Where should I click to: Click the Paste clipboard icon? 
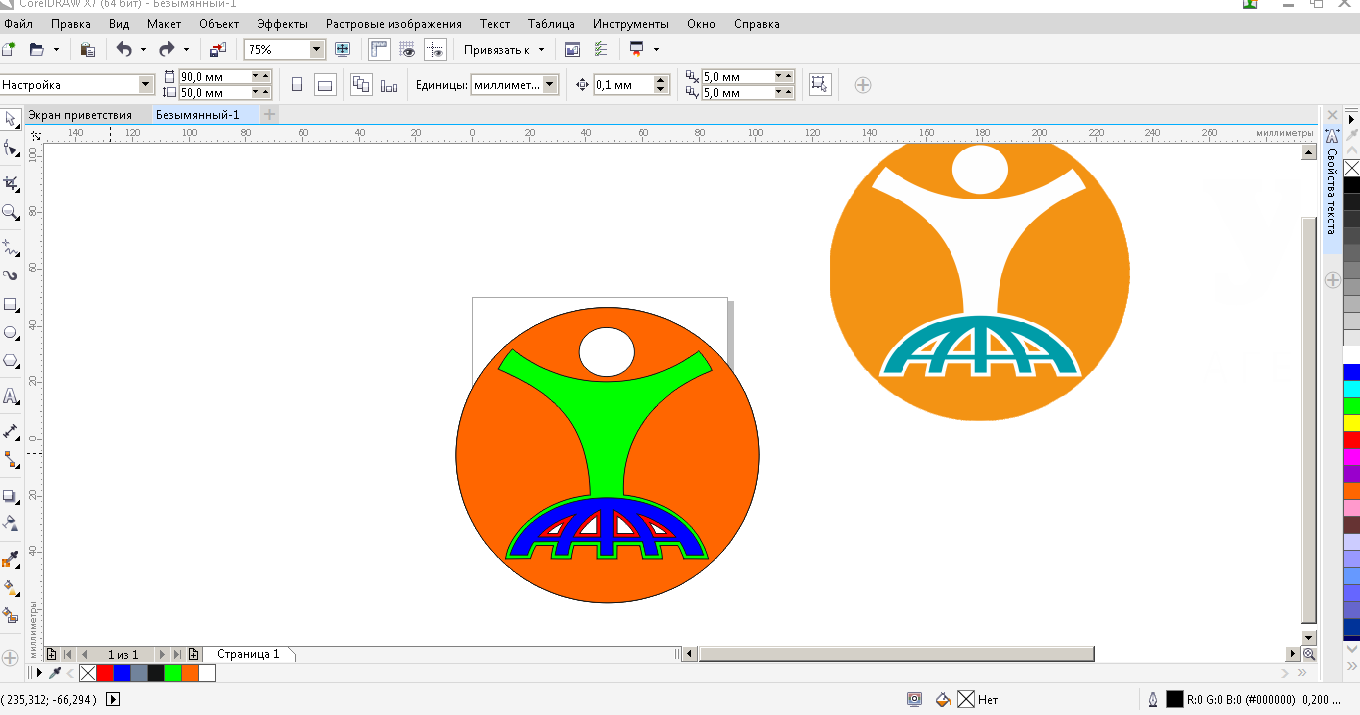pyautogui.click(x=88, y=49)
